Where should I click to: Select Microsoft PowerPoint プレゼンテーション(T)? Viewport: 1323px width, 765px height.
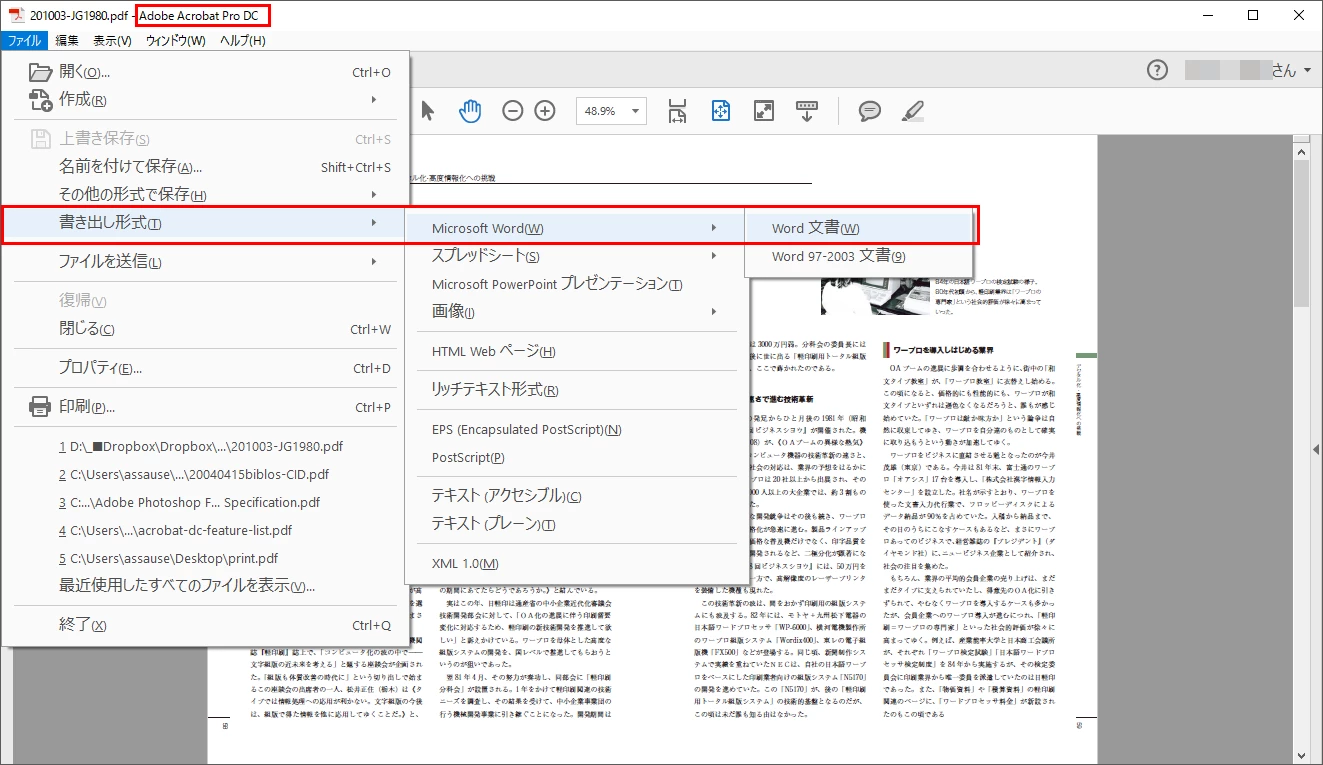pyautogui.click(x=577, y=284)
